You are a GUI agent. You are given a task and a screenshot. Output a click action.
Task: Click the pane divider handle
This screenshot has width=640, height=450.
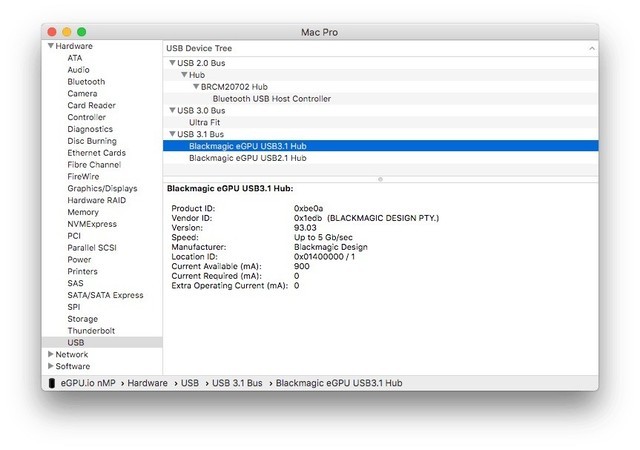[x=380, y=179]
